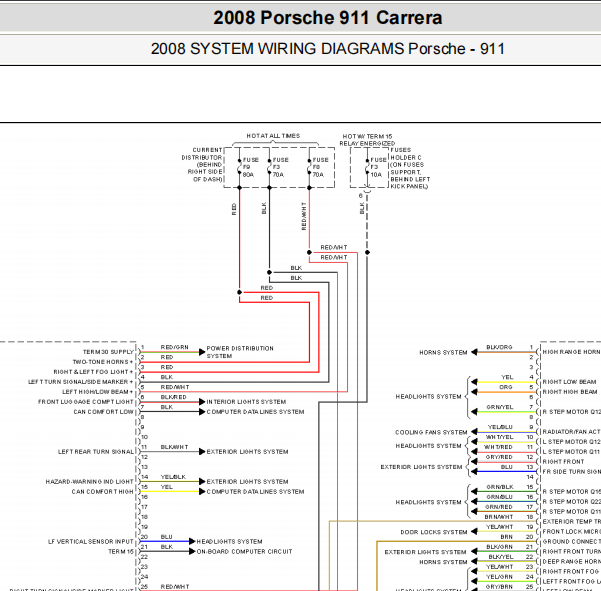
Task: Click the "GRY/BRN" wire color label
Action: coord(499,586)
